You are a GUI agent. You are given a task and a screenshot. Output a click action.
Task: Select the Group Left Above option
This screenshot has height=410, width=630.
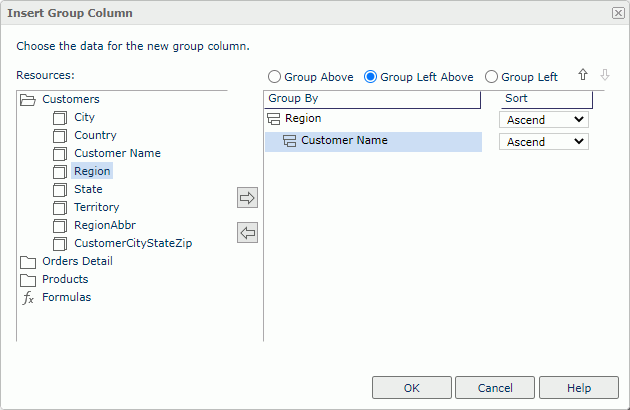370,77
